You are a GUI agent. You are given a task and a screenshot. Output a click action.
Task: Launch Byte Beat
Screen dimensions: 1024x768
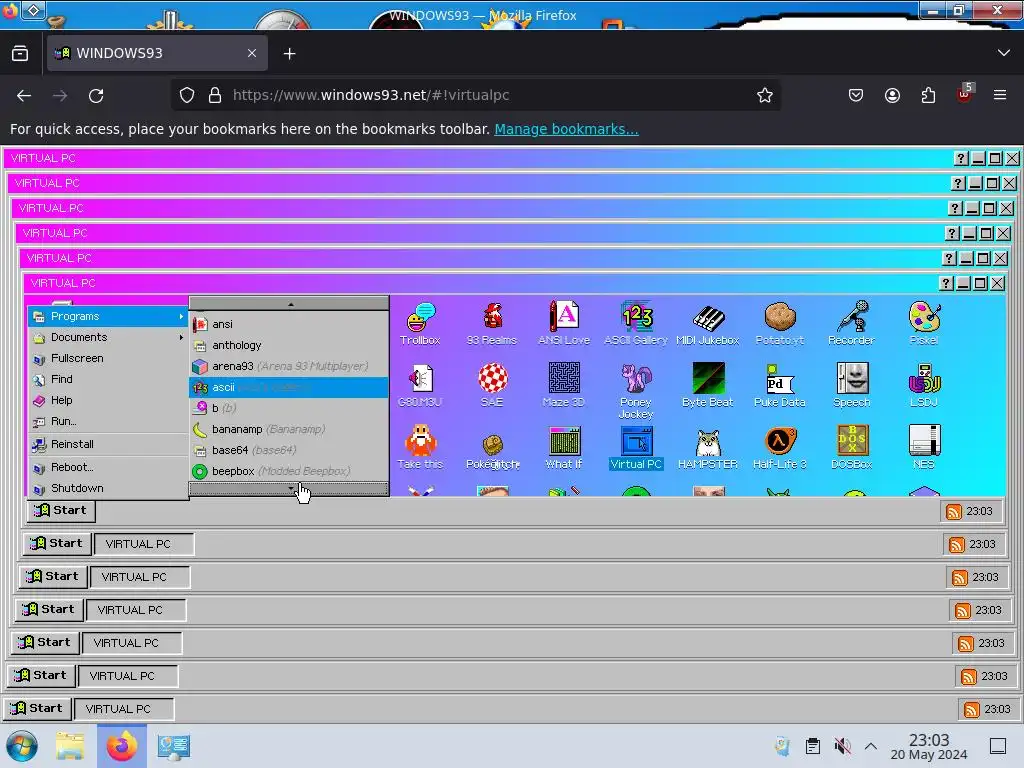coord(708,385)
